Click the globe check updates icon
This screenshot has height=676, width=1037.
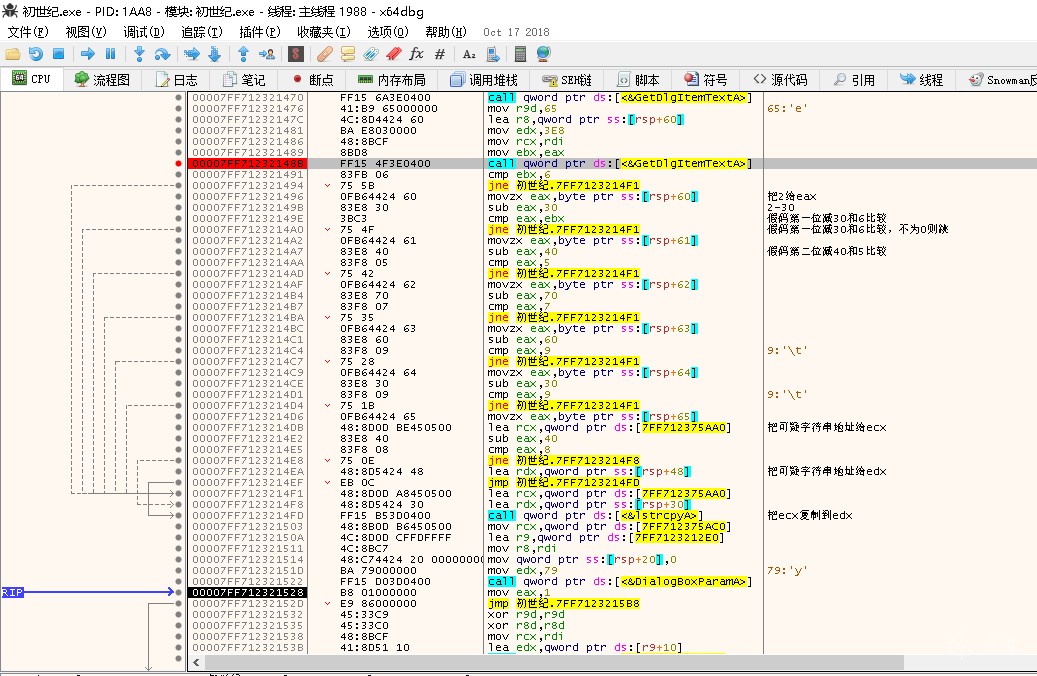click(544, 54)
